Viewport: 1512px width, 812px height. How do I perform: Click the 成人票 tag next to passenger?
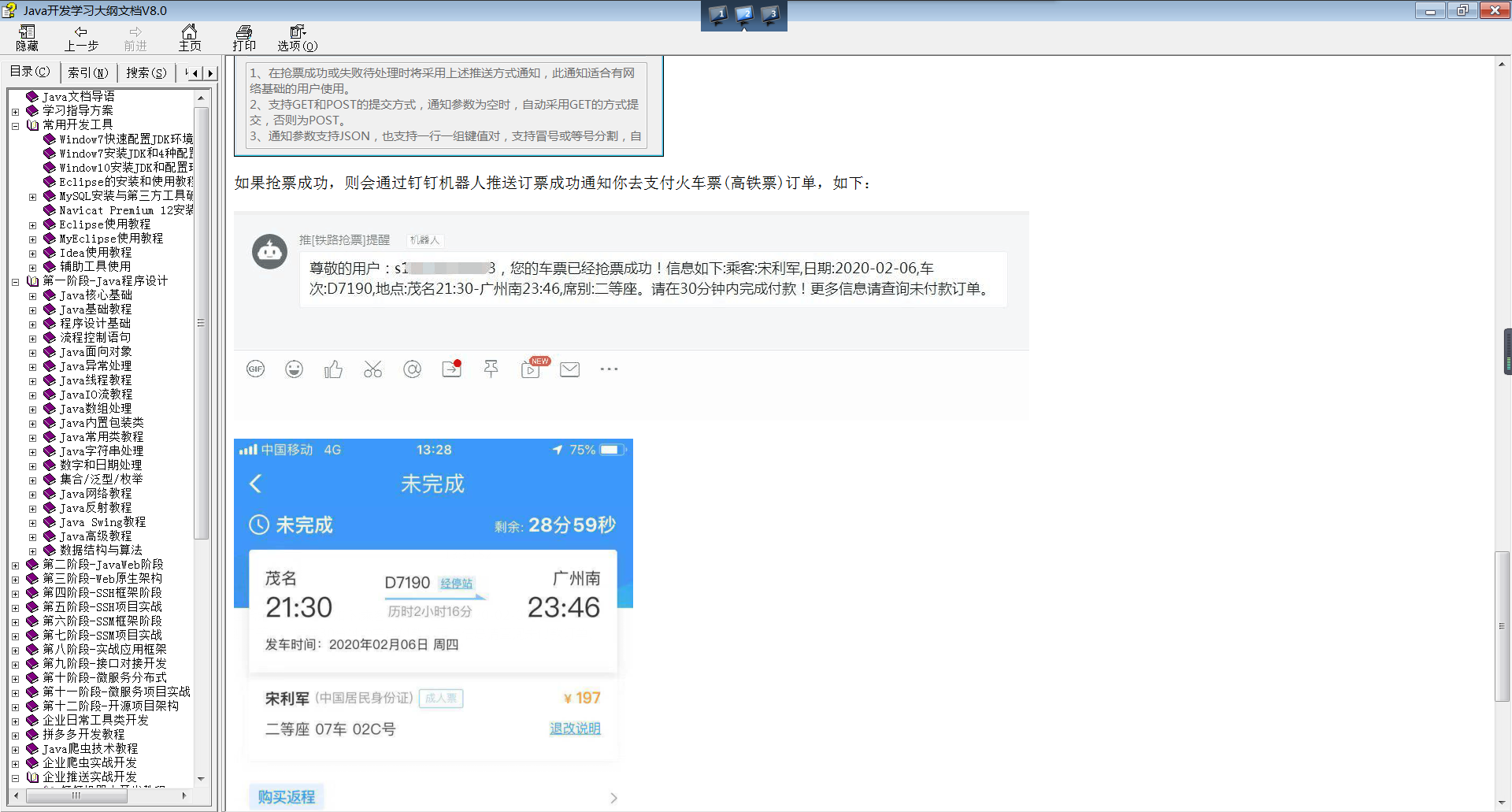coord(441,699)
